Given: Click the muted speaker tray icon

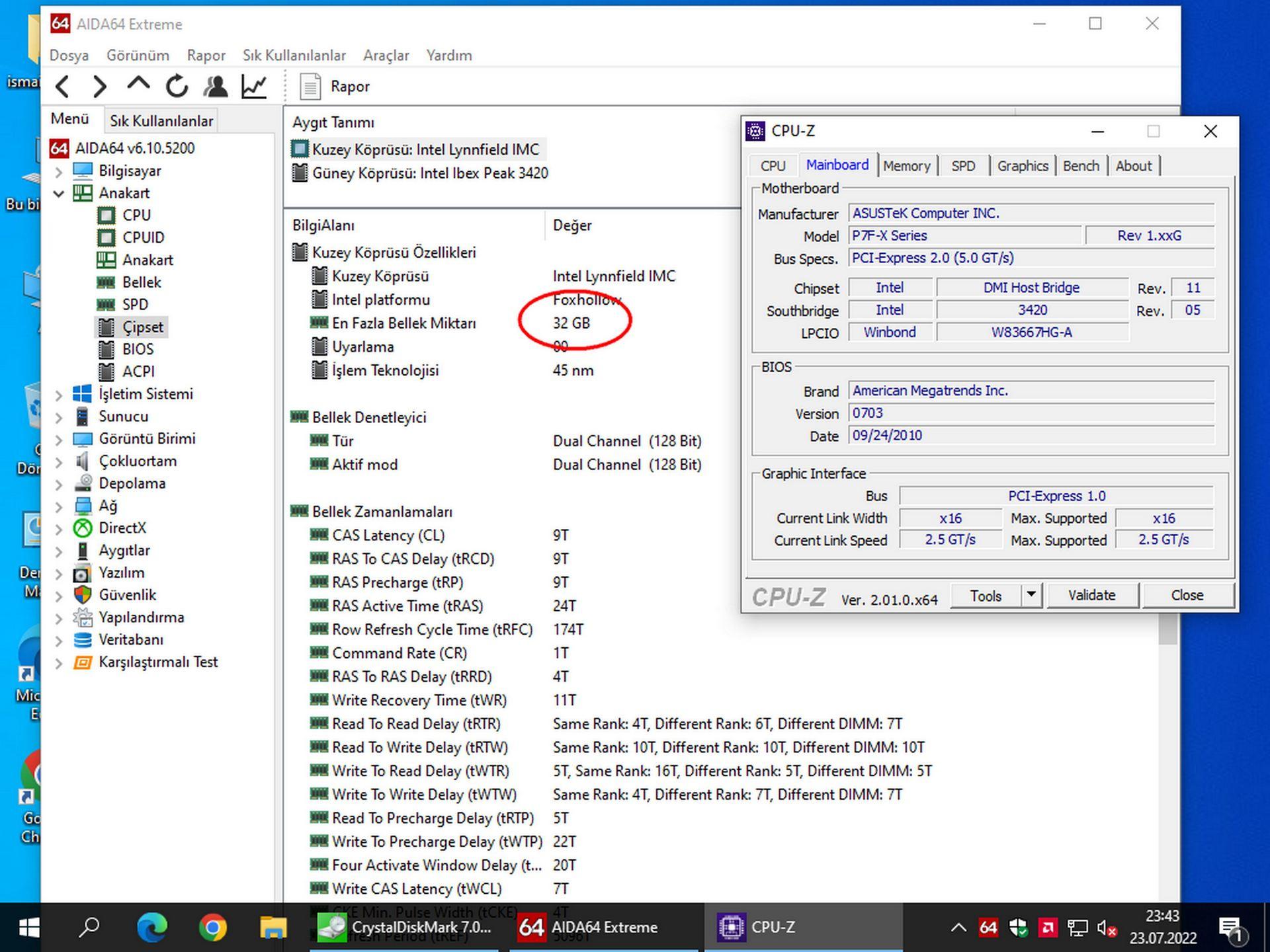Looking at the screenshot, I should pos(1107,928).
